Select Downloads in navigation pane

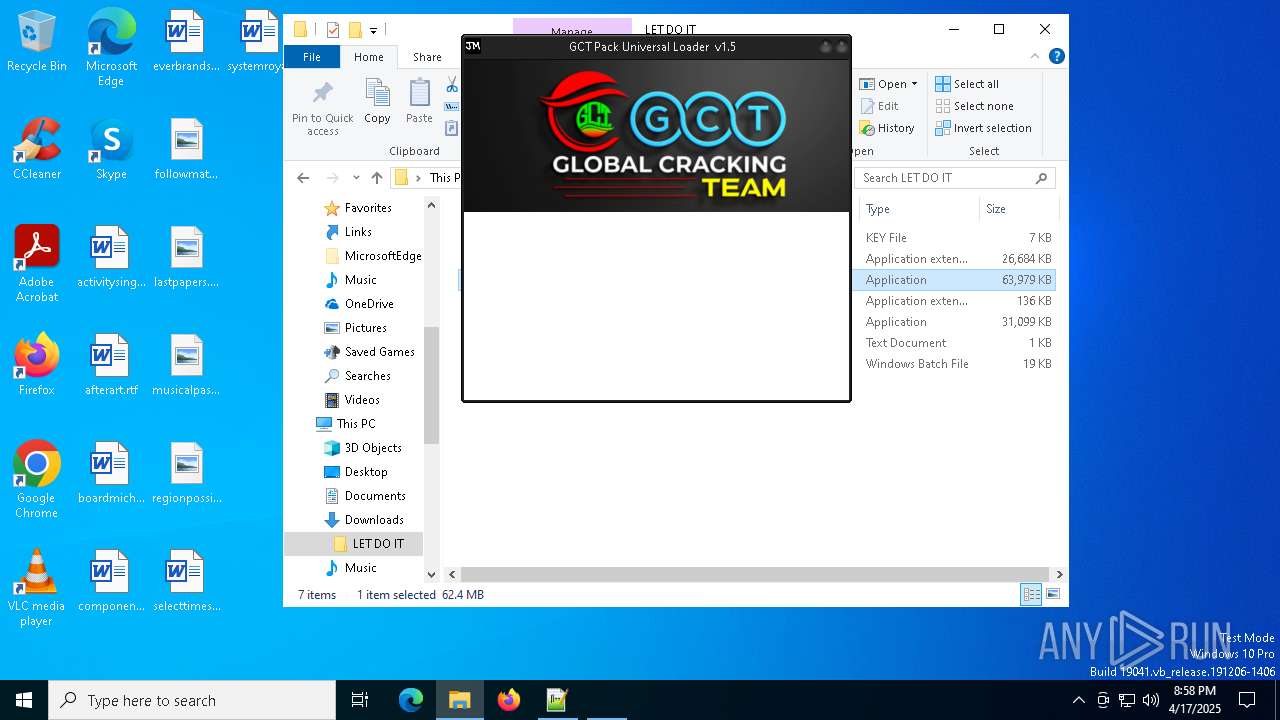click(373, 520)
